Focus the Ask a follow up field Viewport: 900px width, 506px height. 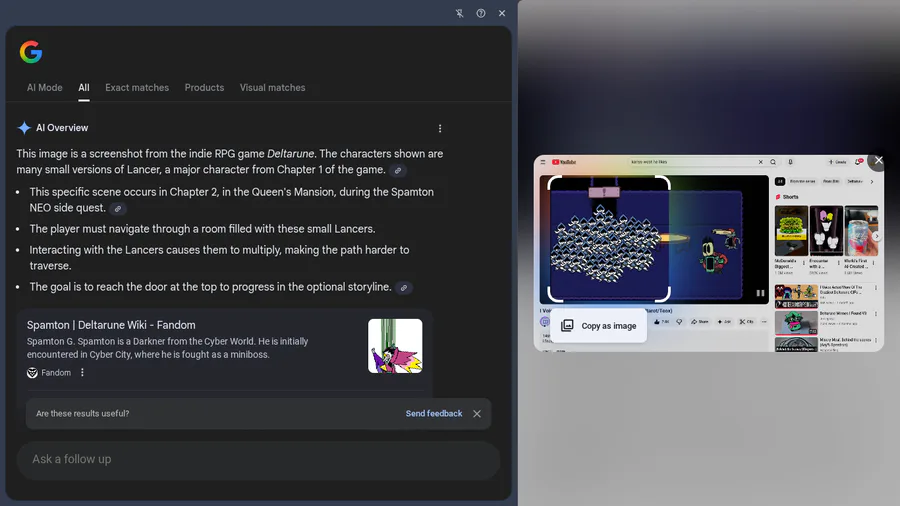[258, 460]
